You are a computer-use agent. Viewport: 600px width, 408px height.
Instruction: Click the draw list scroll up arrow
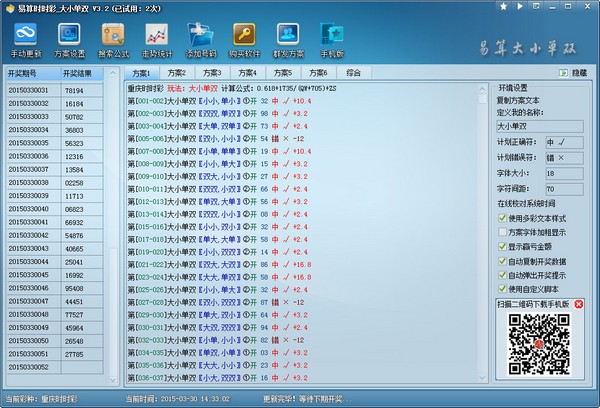112,73
